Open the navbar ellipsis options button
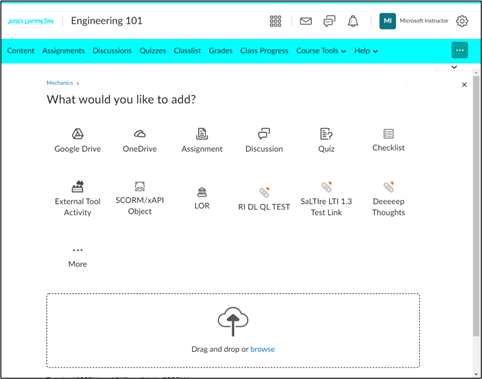The height and width of the screenshot is (379, 482). tap(460, 50)
